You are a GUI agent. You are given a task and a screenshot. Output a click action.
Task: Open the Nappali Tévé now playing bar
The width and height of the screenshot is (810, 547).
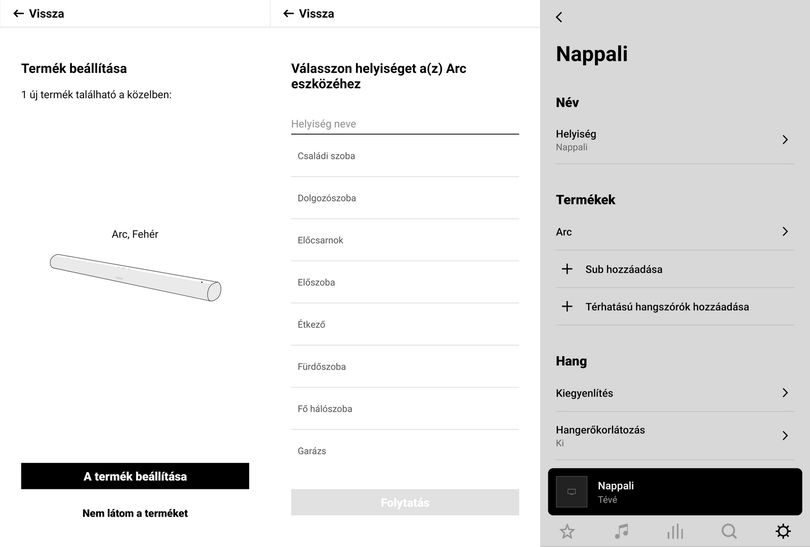675,492
